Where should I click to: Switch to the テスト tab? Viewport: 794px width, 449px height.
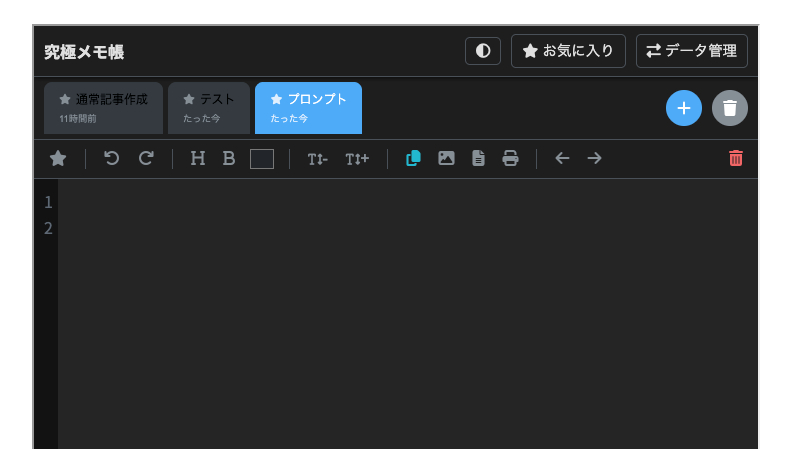click(208, 108)
